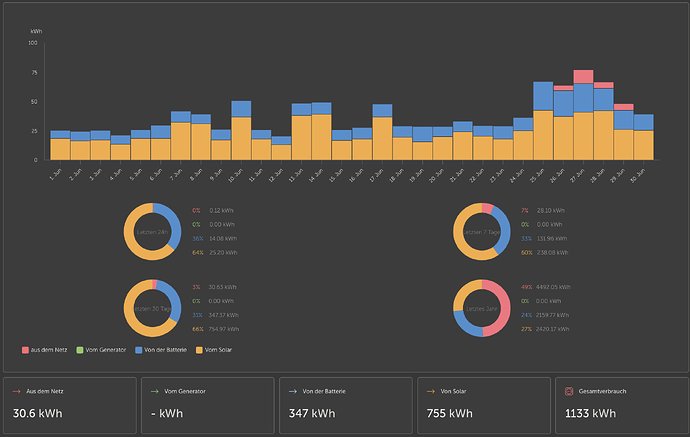The image size is (690, 437).
Task: Click the 10. Jun bar's blue battery segment
Action: point(241,109)
